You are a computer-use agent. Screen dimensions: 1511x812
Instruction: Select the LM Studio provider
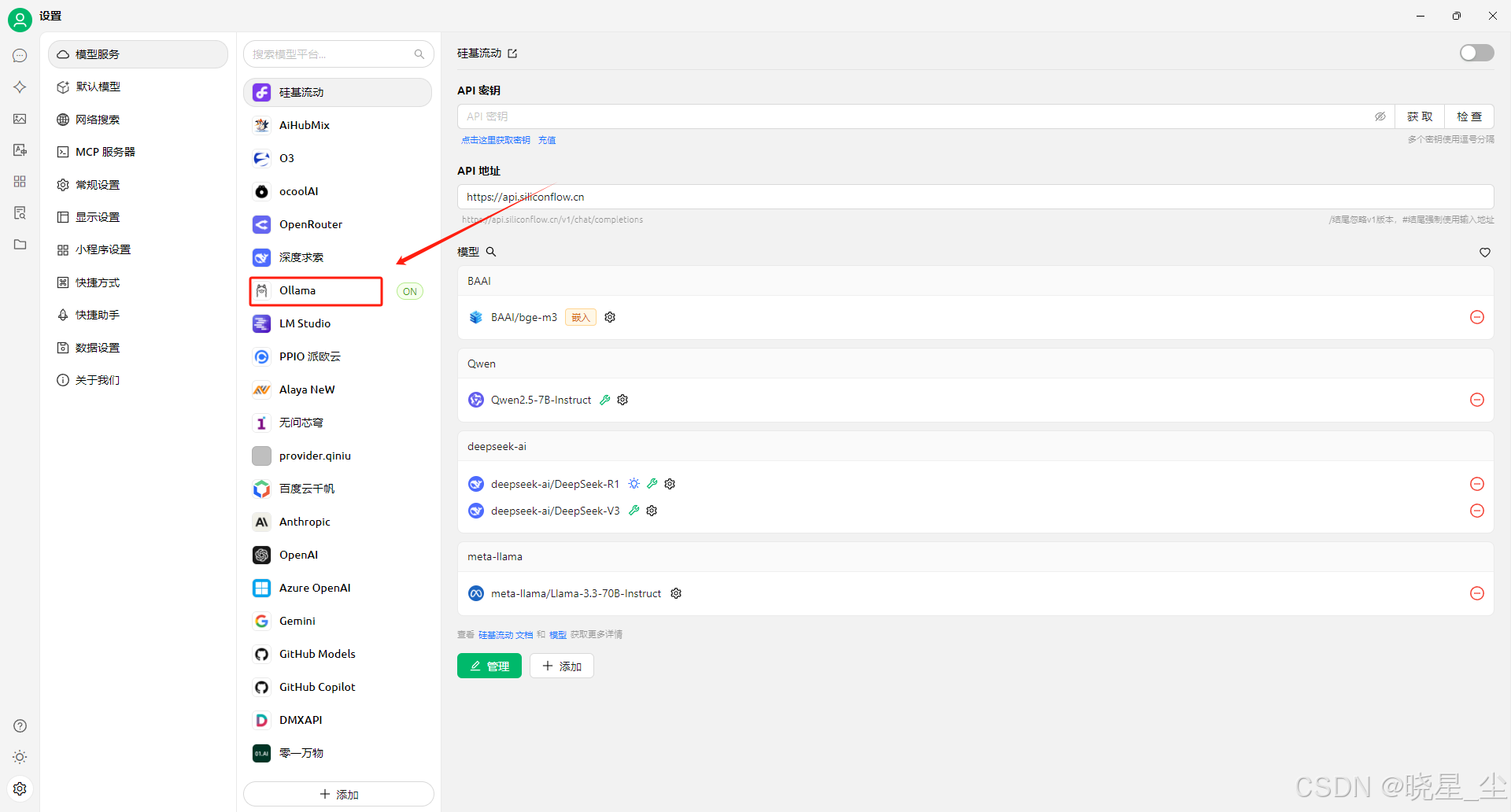click(338, 323)
